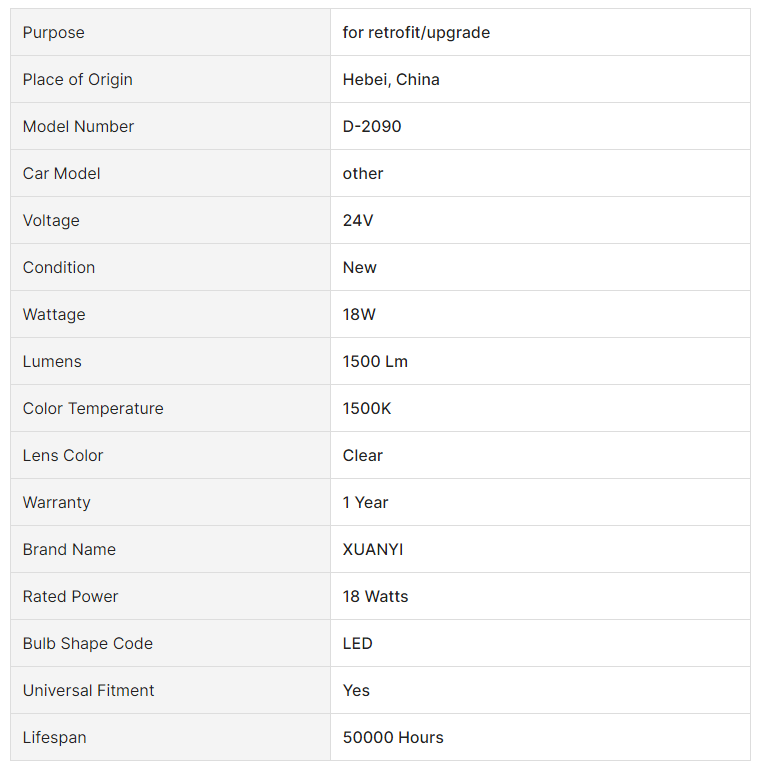768x775 pixels.
Task: Click the '1 Year' warranty value
Action: (365, 502)
